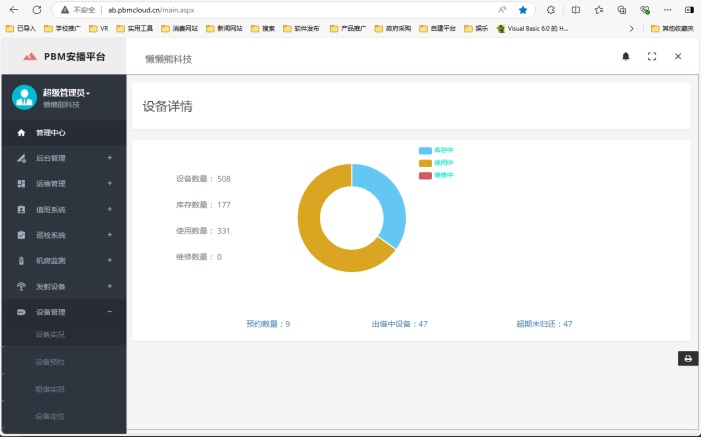Click the print icon on right edge
The height and width of the screenshot is (437, 701).
[x=688, y=359]
